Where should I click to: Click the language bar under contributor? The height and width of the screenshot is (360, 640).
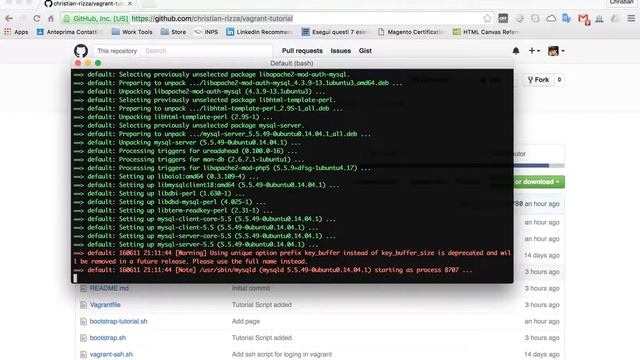[539, 166]
